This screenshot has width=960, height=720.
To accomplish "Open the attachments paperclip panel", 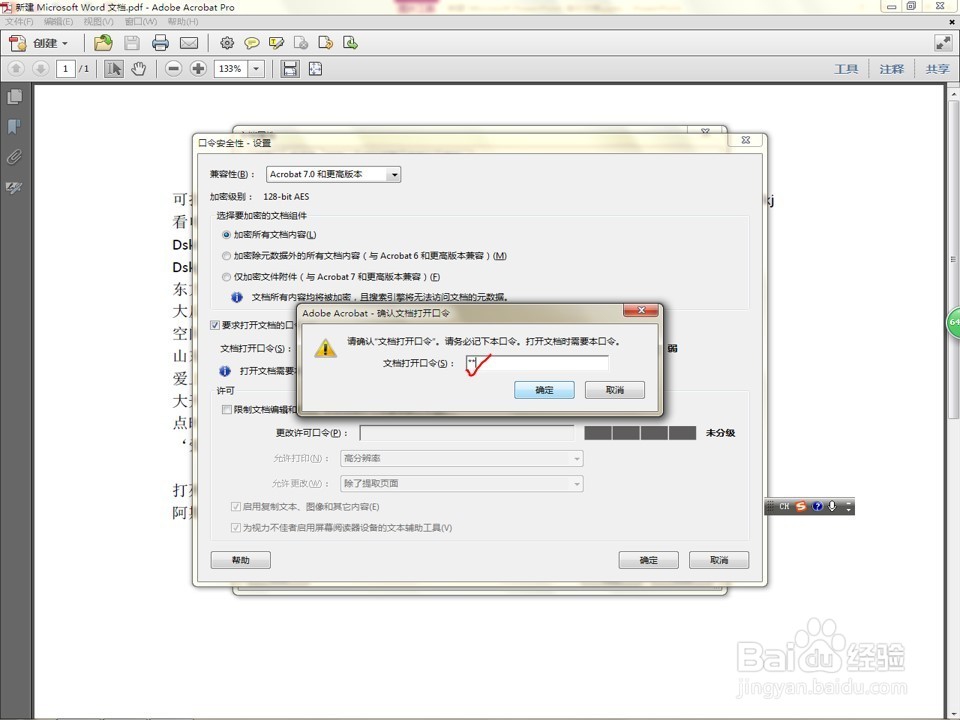I will [14, 157].
